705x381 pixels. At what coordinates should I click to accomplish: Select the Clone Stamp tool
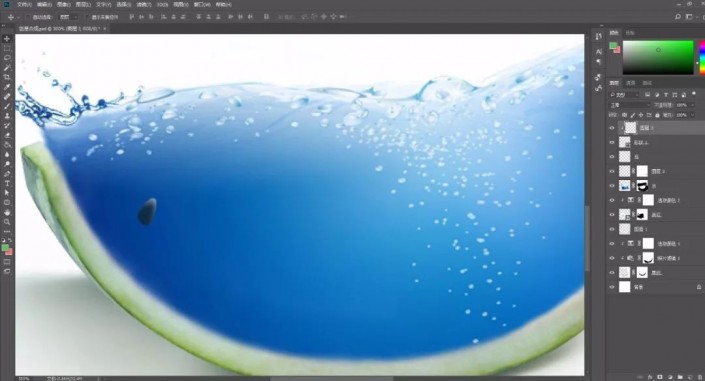[7, 116]
